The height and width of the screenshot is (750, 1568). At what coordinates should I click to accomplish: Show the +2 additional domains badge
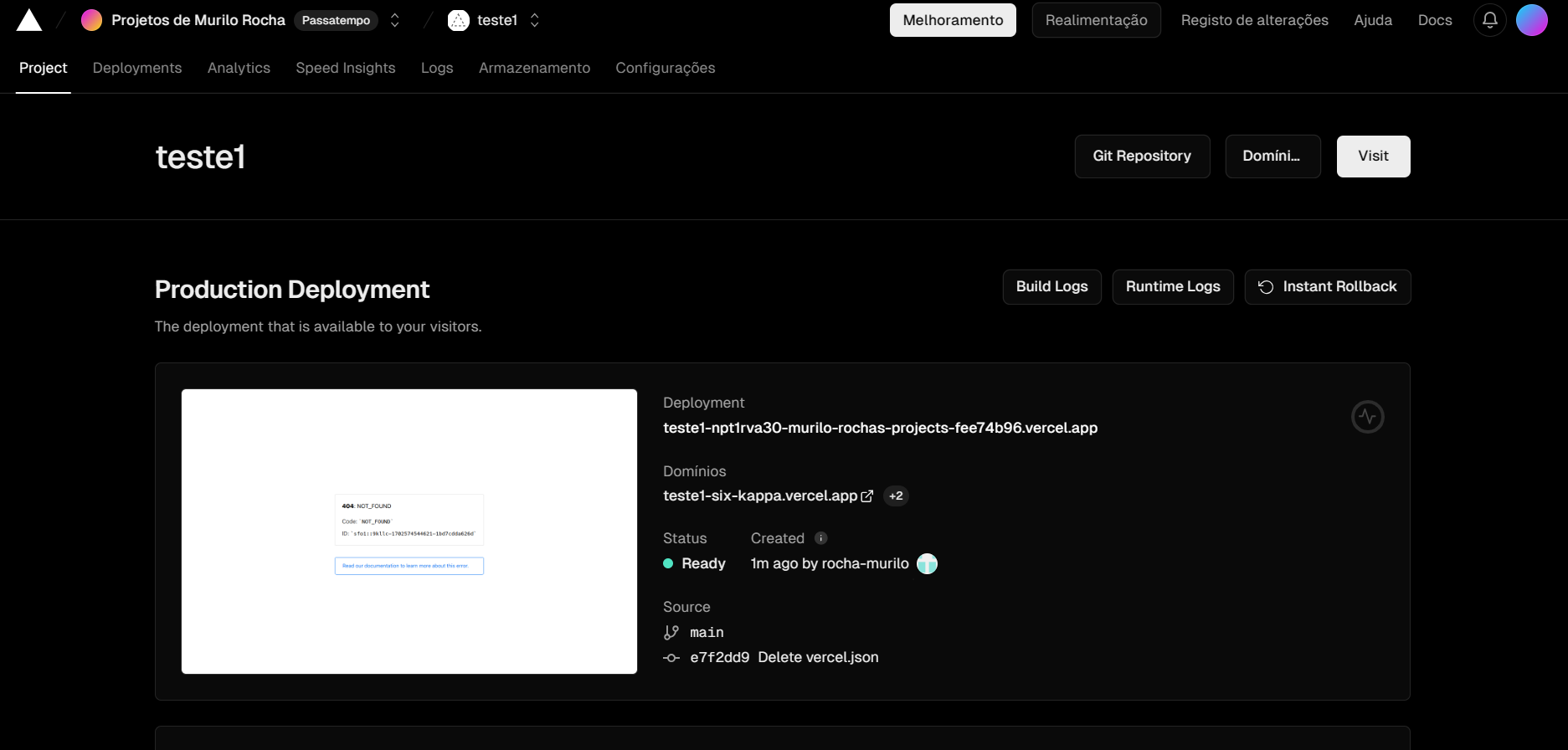pos(896,496)
